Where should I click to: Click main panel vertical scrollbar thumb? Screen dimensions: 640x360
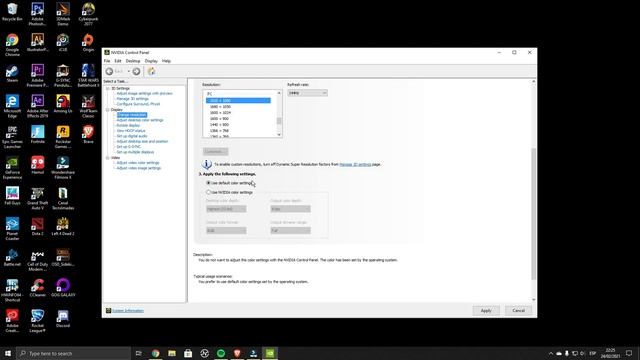533,213
